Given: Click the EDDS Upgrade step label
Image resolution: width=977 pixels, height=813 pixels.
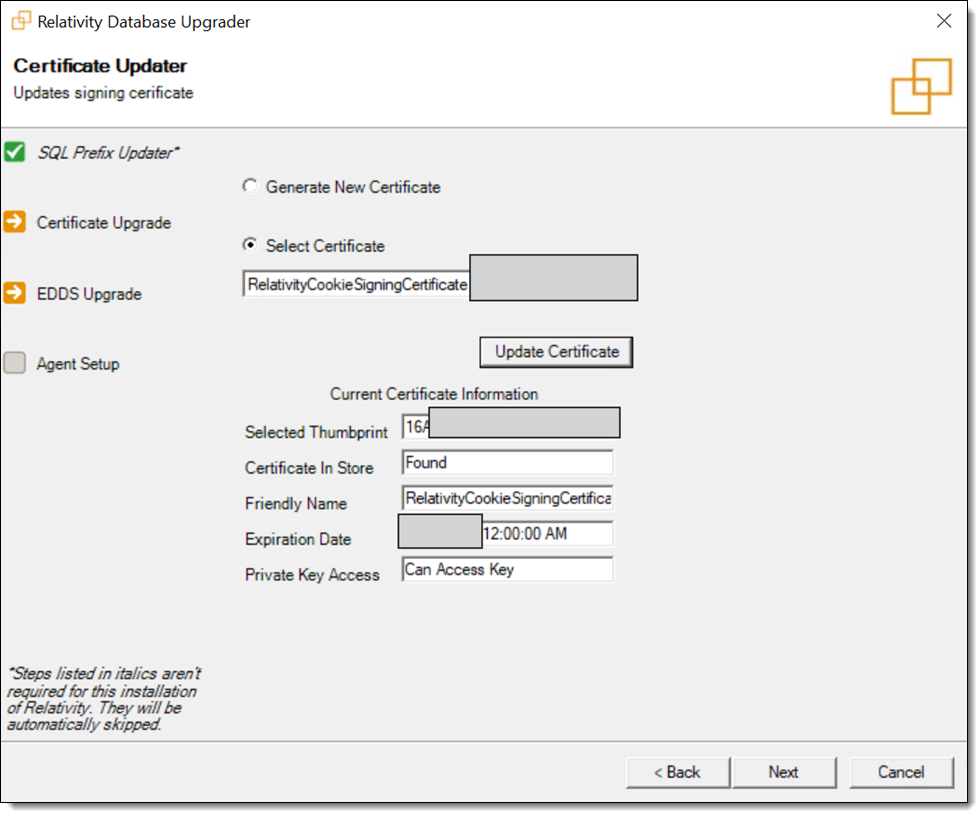Looking at the screenshot, I should click(x=89, y=293).
